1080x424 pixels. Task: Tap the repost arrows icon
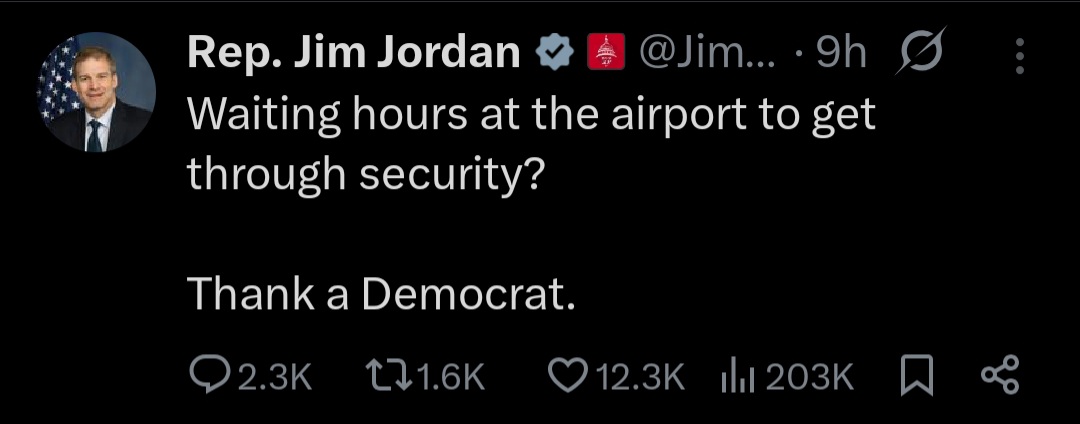click(385, 376)
